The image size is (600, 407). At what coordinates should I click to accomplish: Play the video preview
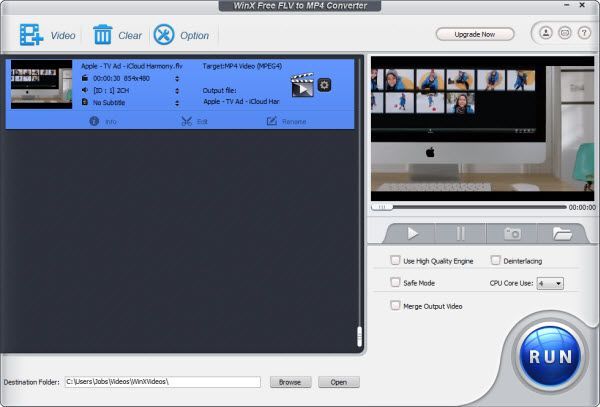coord(413,233)
